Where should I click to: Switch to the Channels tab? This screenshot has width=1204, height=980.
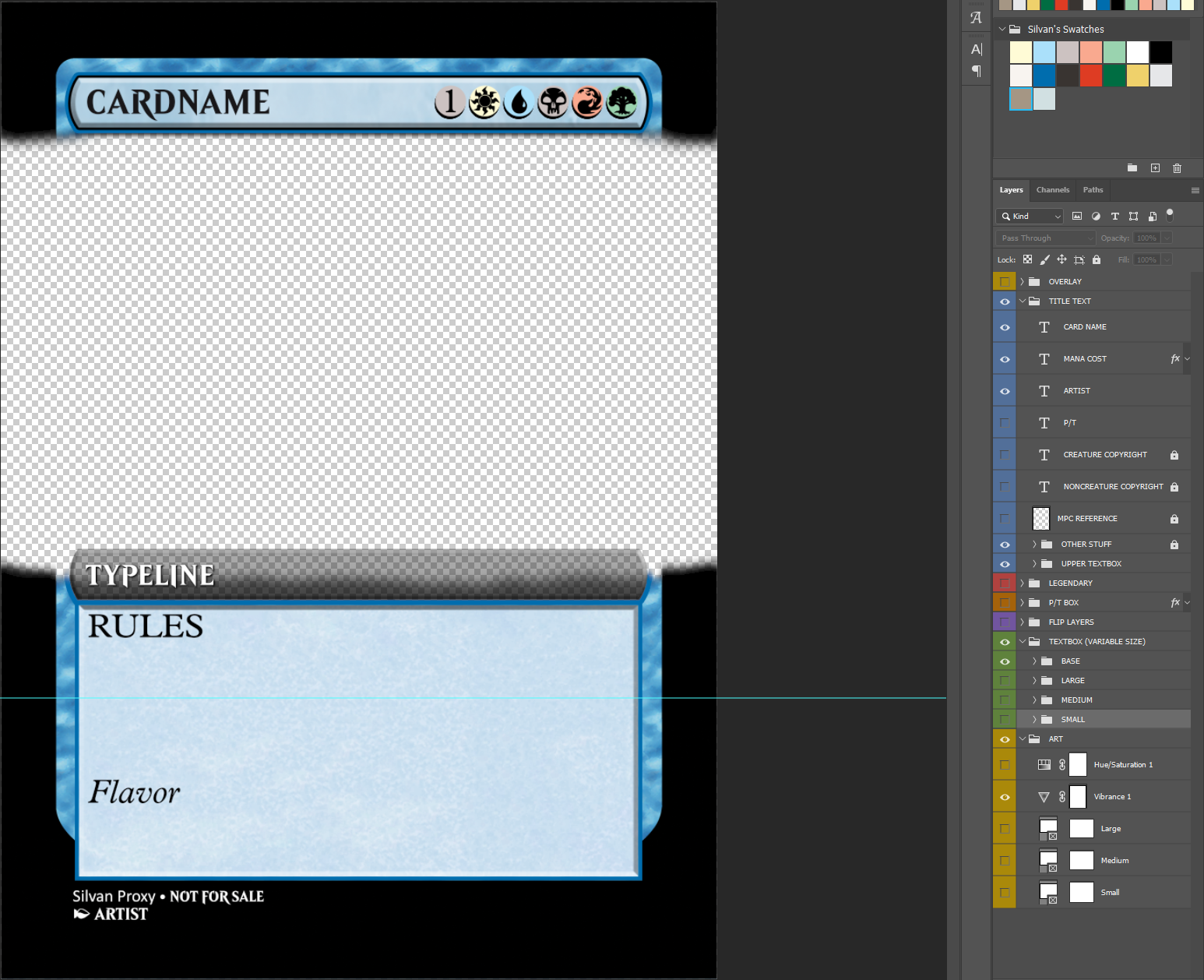tap(1052, 189)
